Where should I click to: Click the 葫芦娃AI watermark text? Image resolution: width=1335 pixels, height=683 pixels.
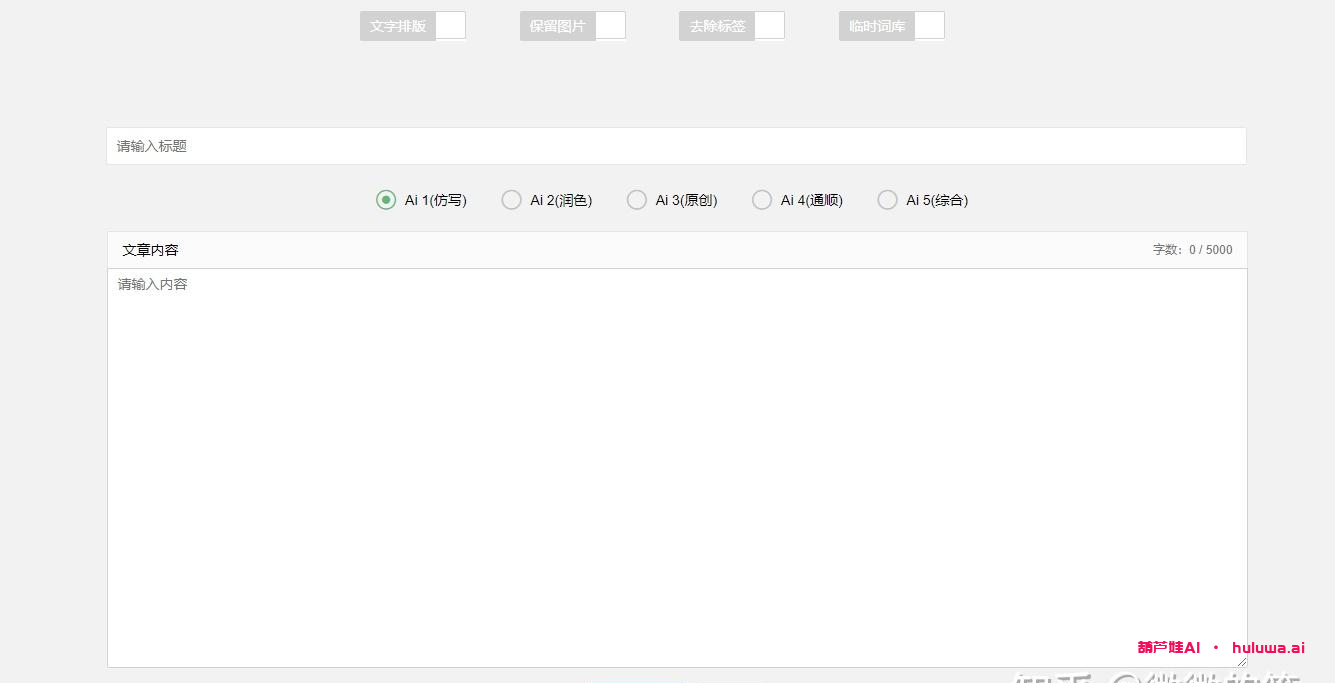pyautogui.click(x=1168, y=648)
